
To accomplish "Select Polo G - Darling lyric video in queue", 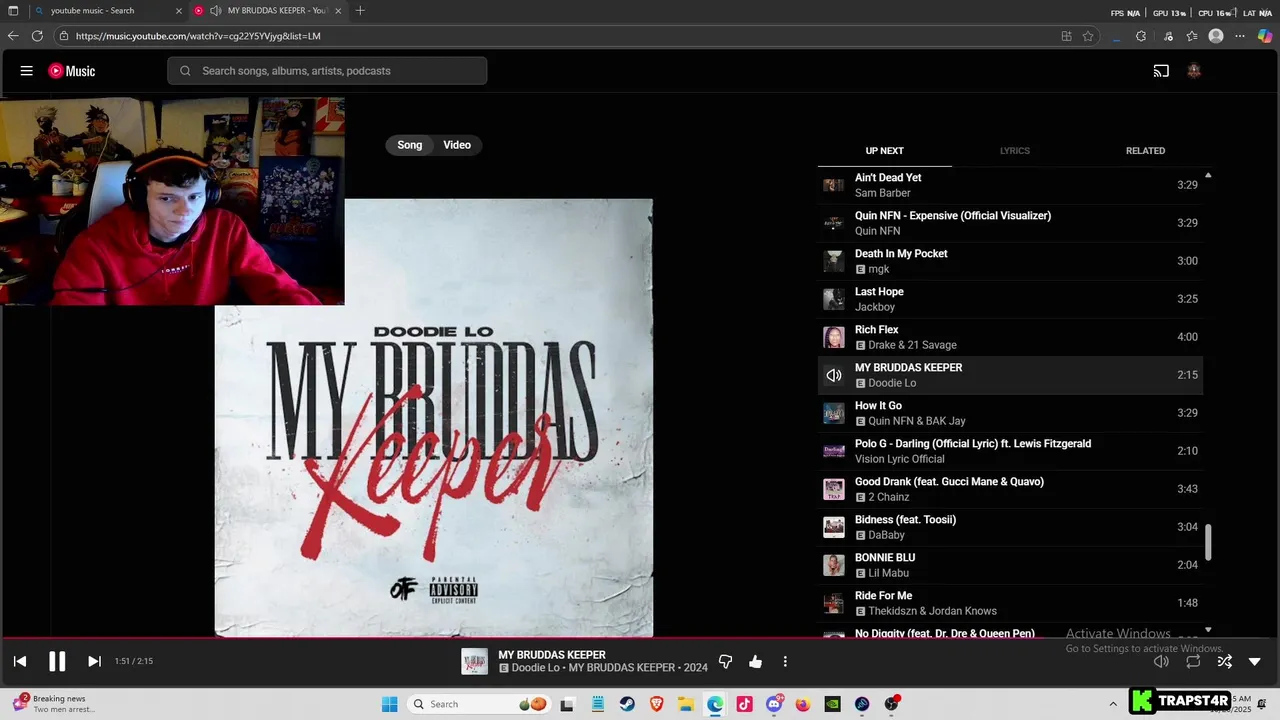I will [x=1010, y=451].
